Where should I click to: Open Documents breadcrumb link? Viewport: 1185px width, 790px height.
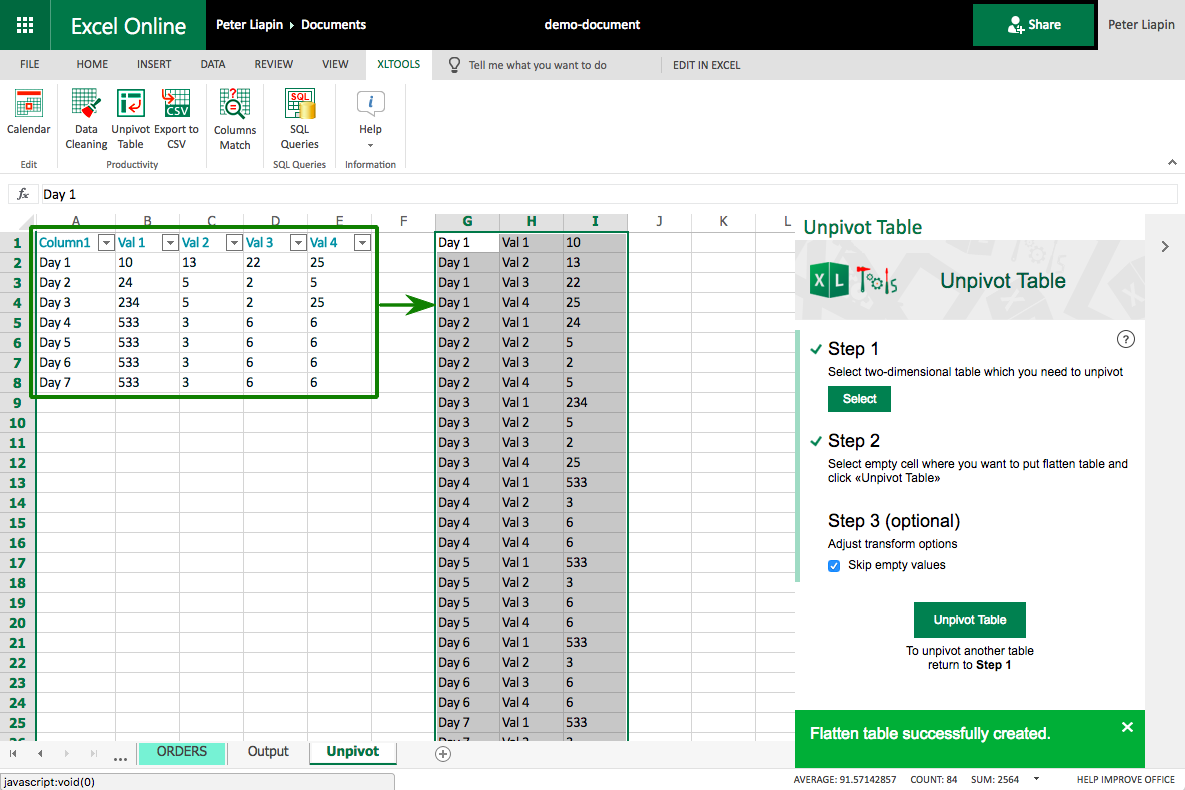tap(333, 25)
